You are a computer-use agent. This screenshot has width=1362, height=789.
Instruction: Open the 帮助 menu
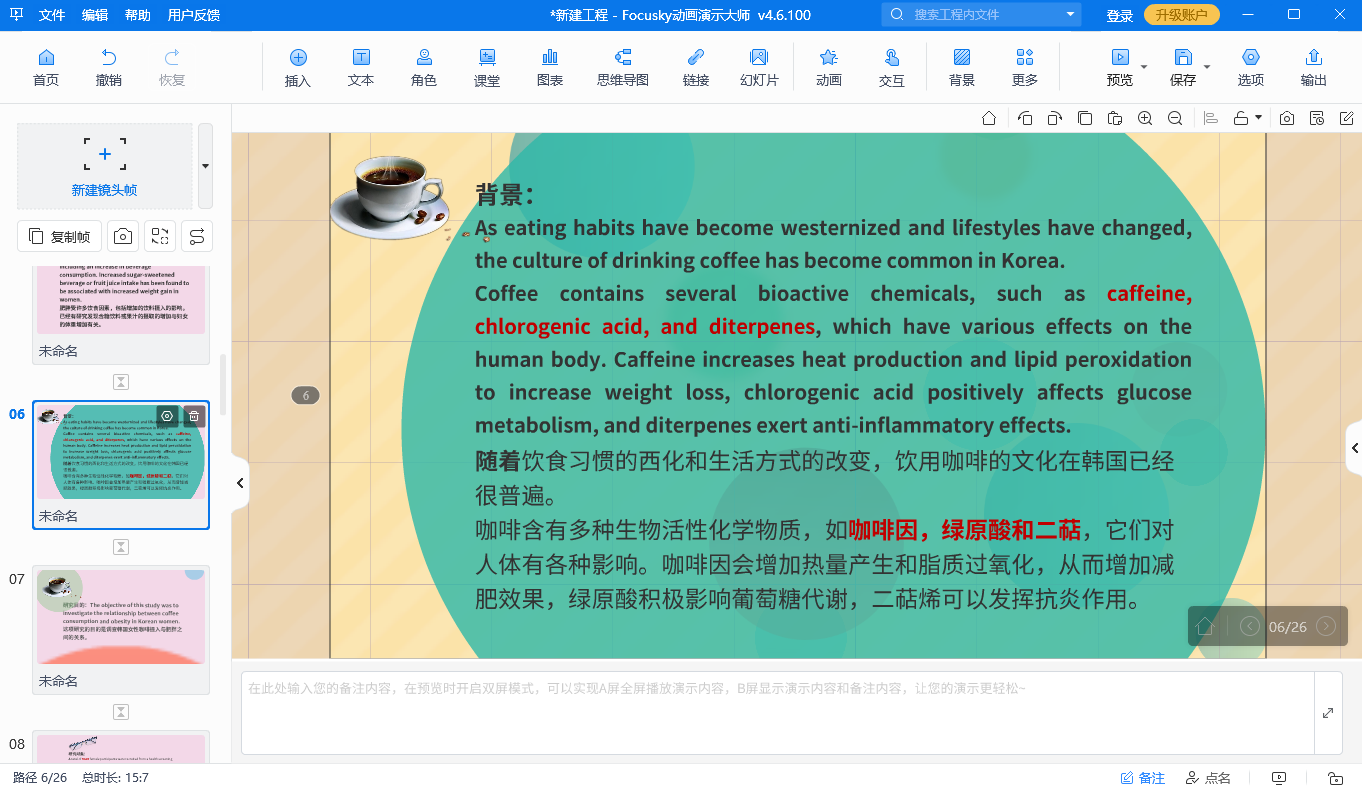point(138,15)
